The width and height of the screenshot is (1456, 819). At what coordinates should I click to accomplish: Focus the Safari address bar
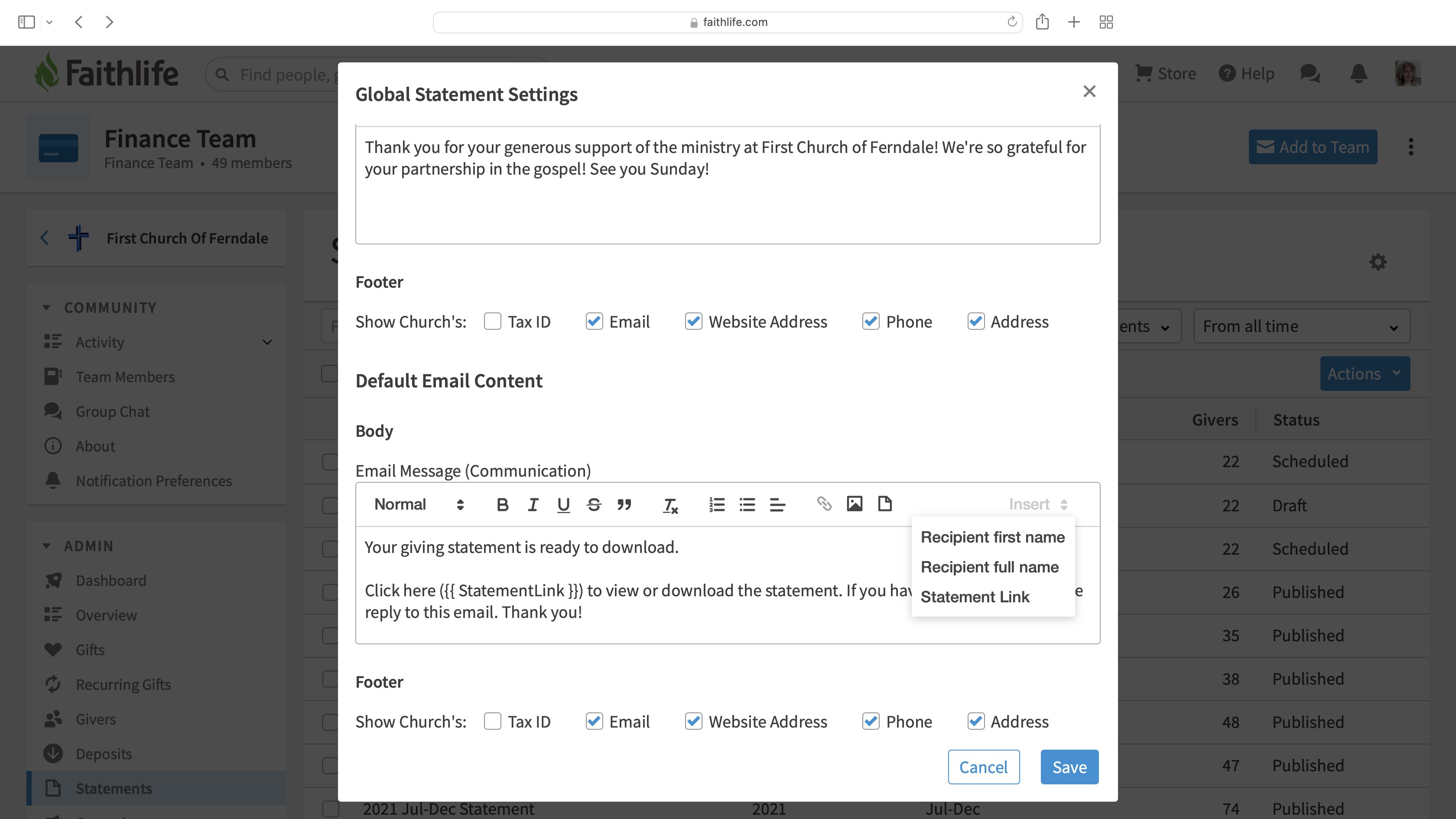pos(728,22)
